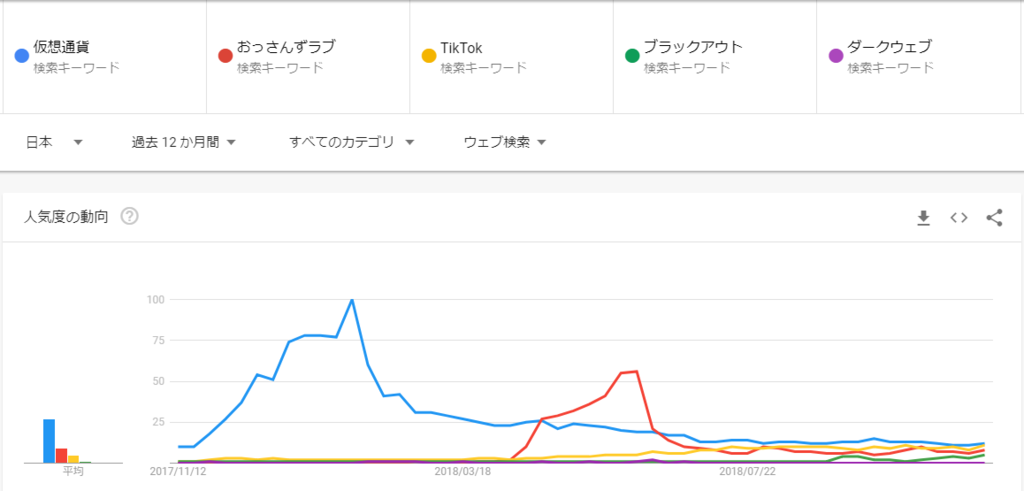Edit the ブラックアウト search term
The image size is (1024, 491).
coord(693,47)
